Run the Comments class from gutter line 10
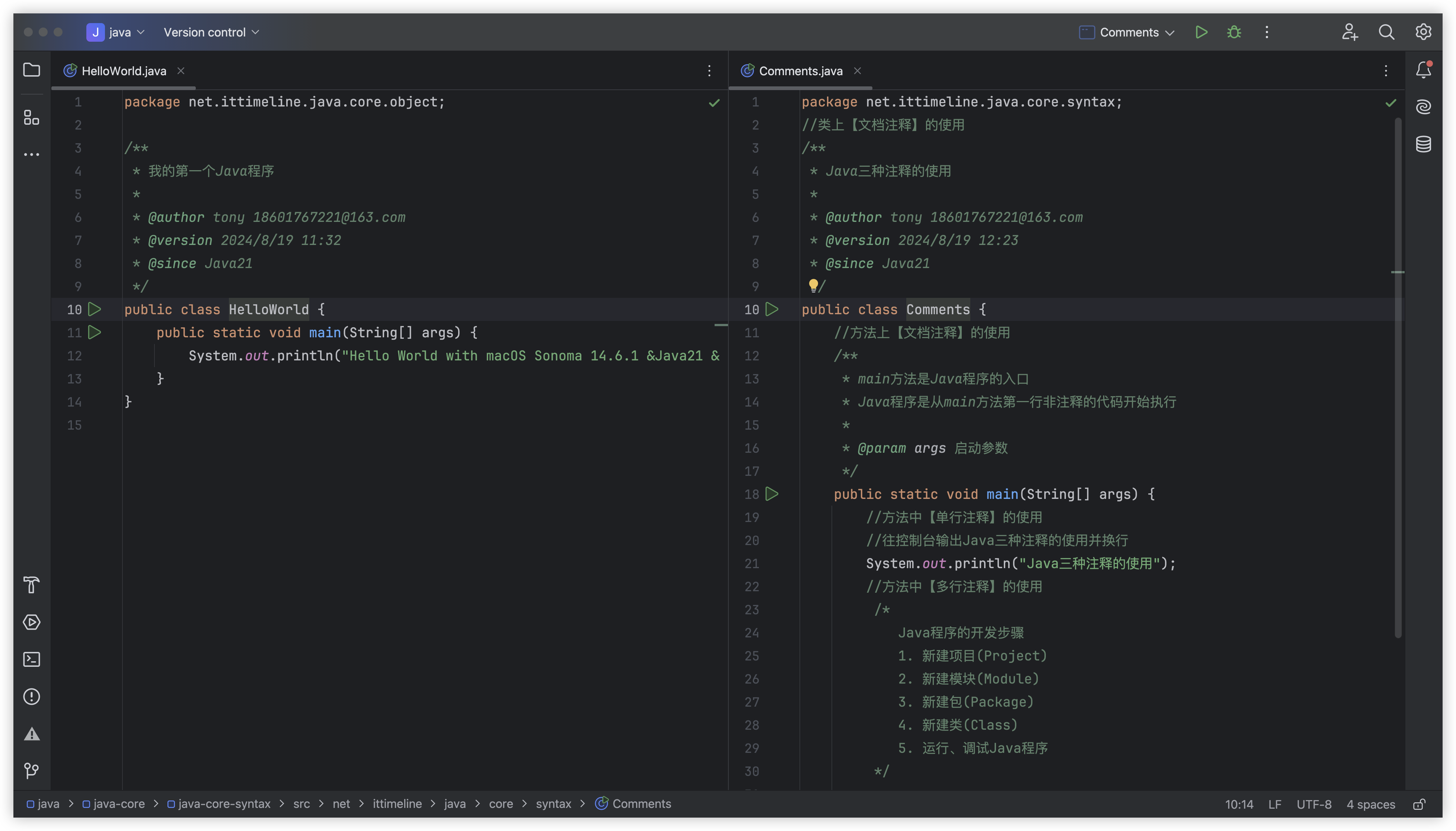 point(772,309)
